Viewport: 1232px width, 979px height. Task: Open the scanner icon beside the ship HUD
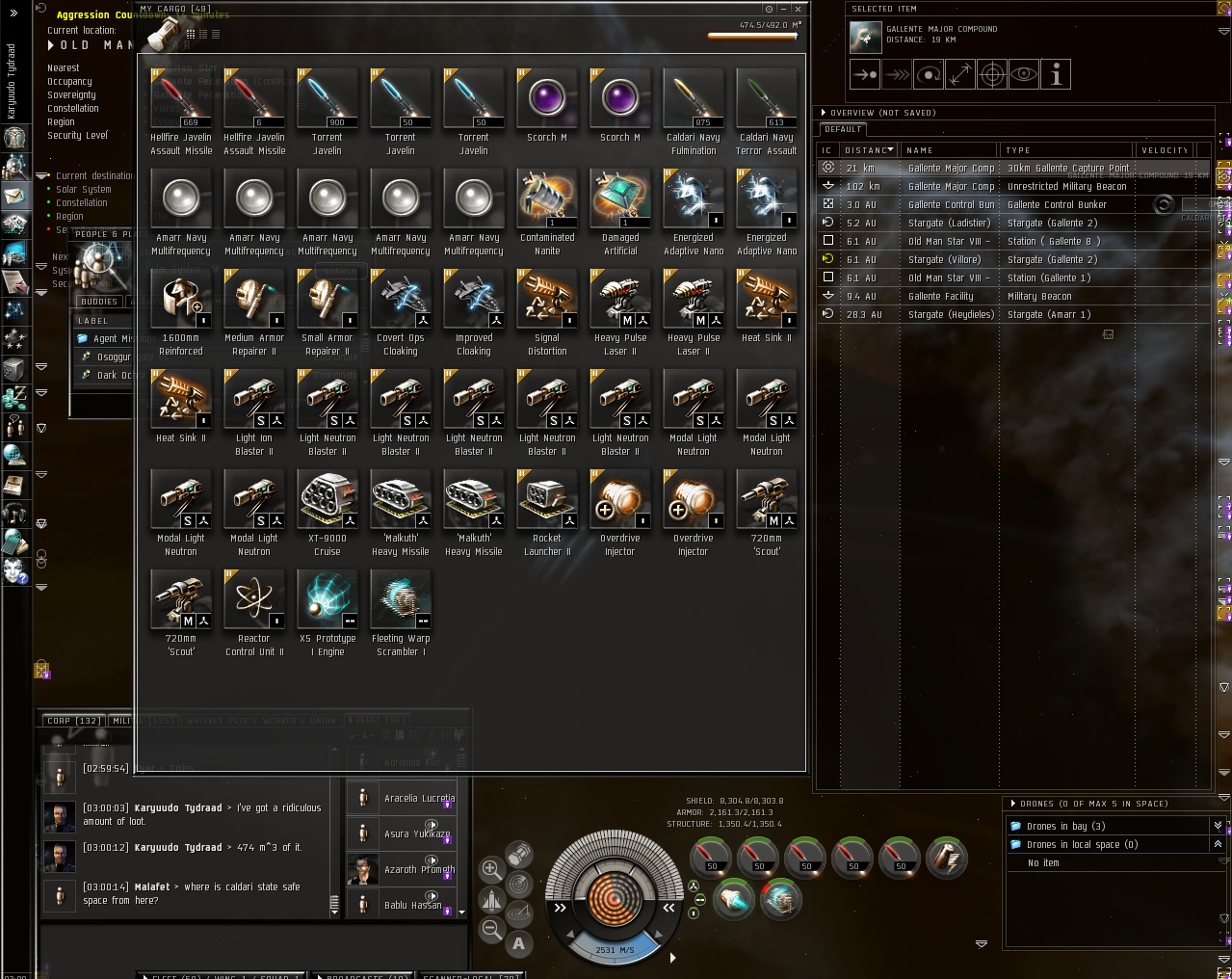click(519, 883)
